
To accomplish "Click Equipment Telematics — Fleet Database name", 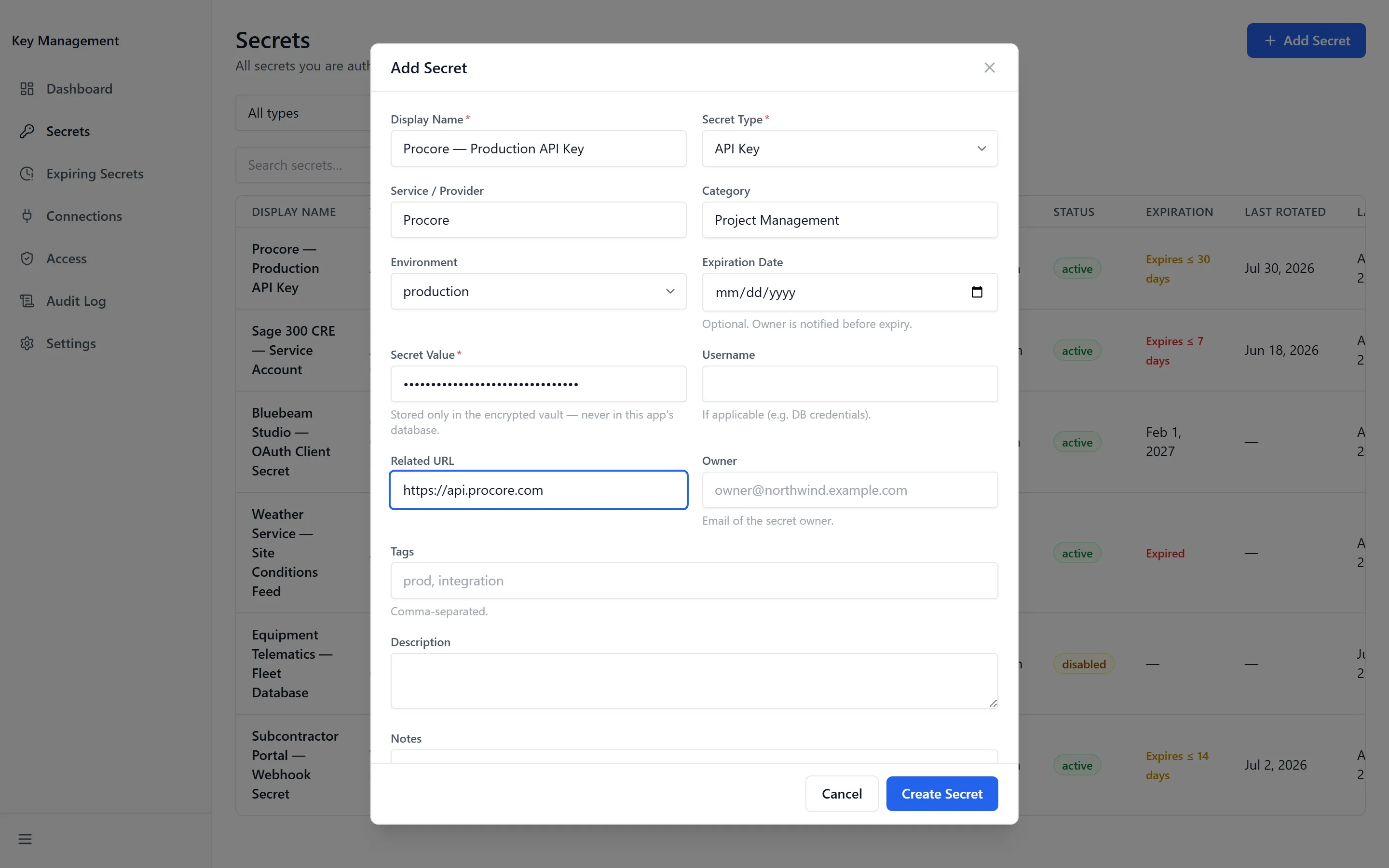I will point(292,663).
